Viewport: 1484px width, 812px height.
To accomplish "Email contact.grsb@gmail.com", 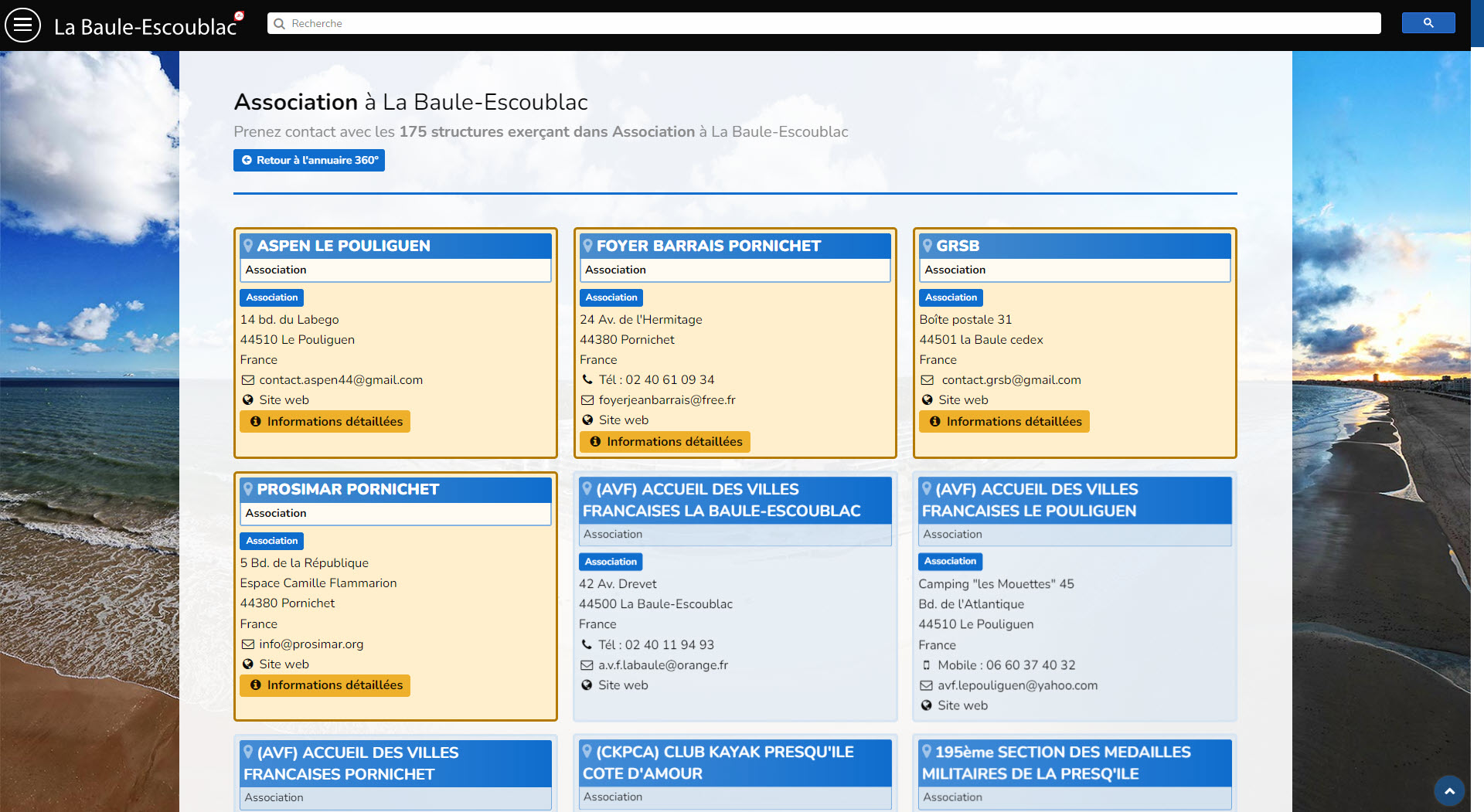I will click(1011, 380).
